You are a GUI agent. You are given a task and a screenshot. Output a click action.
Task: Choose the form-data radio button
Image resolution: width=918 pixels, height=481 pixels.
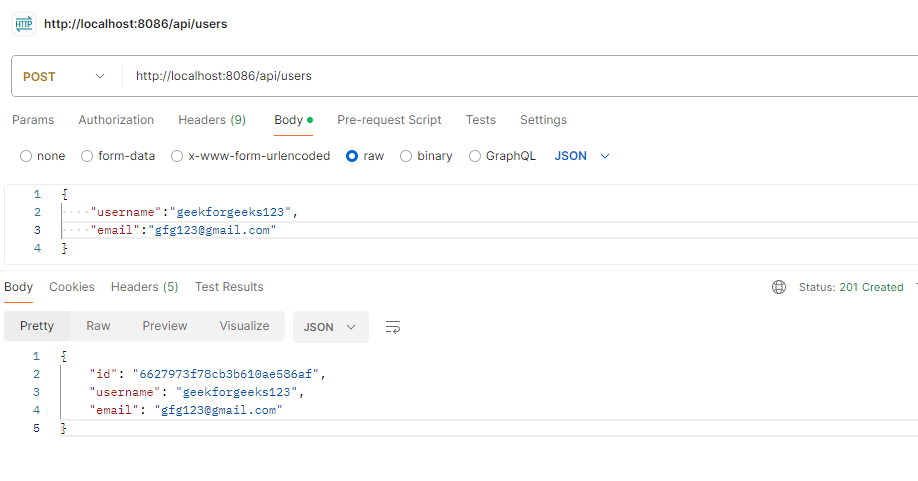tap(87, 156)
